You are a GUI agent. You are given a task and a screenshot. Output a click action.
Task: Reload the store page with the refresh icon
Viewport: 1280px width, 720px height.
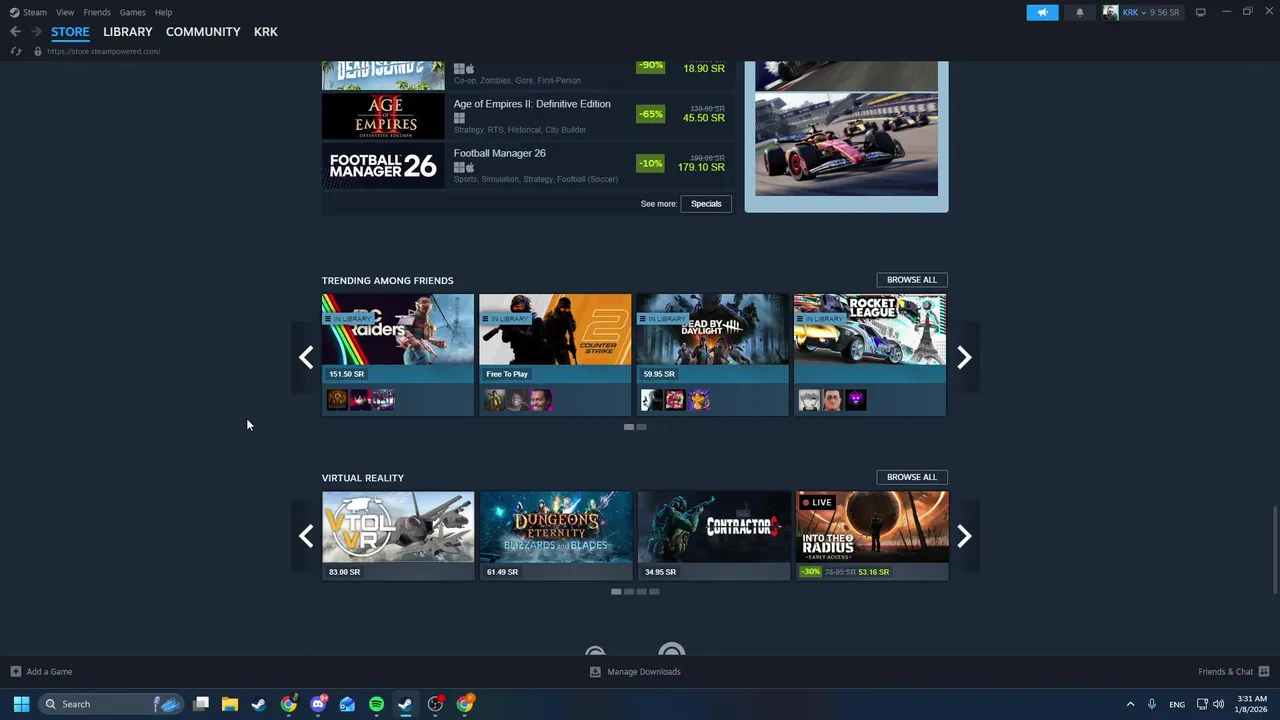pyautogui.click(x=16, y=51)
